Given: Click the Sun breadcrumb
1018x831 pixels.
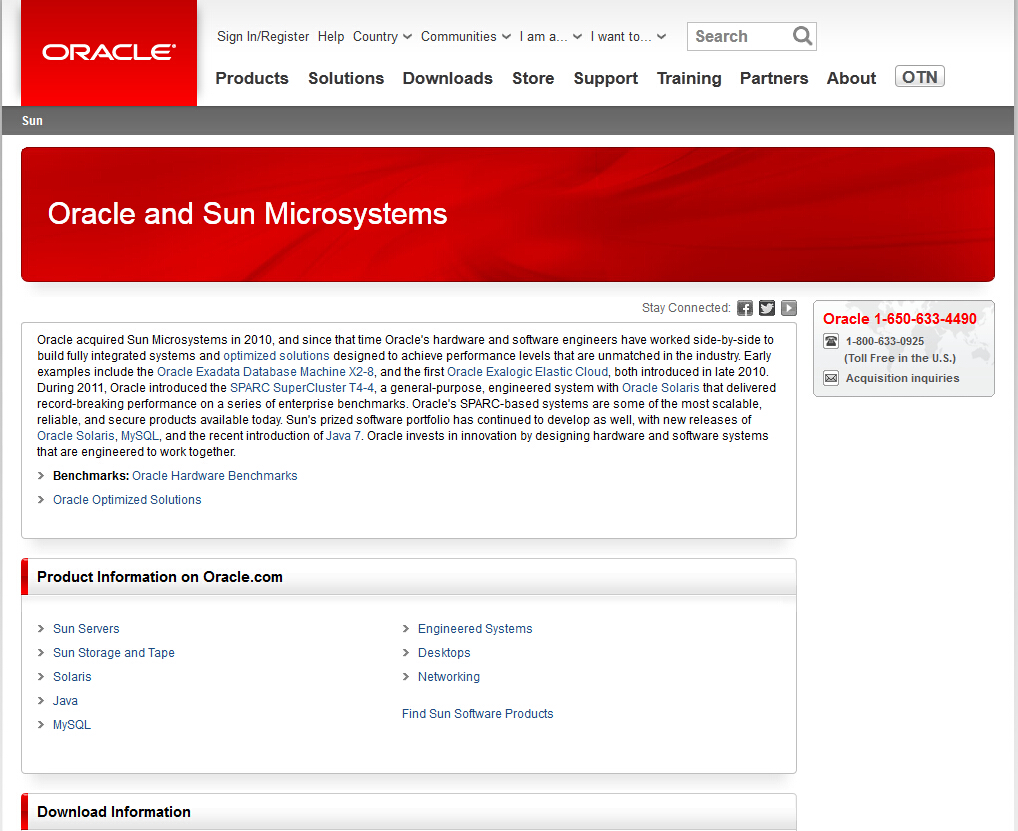Looking at the screenshot, I should [x=32, y=121].
